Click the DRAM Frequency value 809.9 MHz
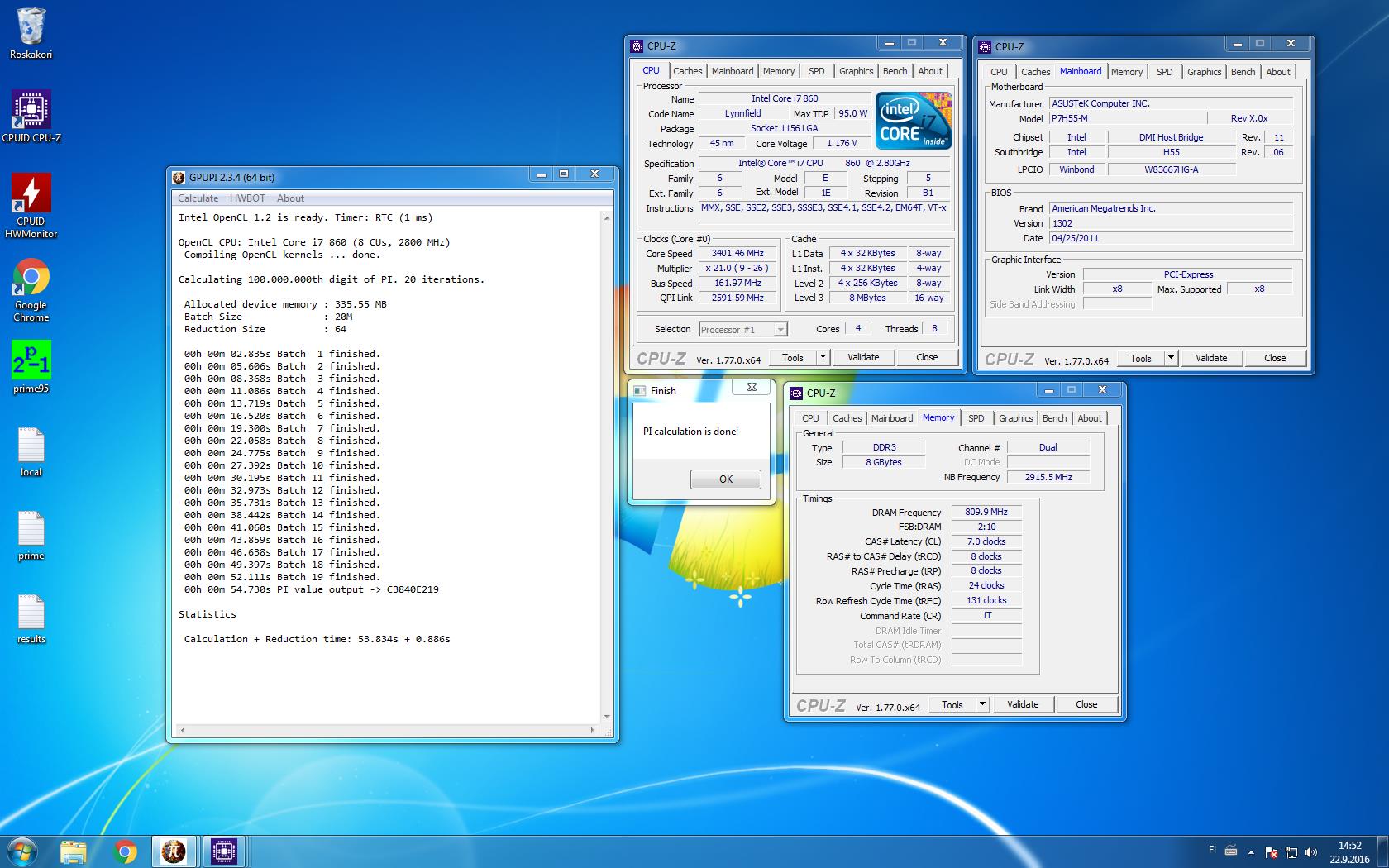 [x=986, y=513]
